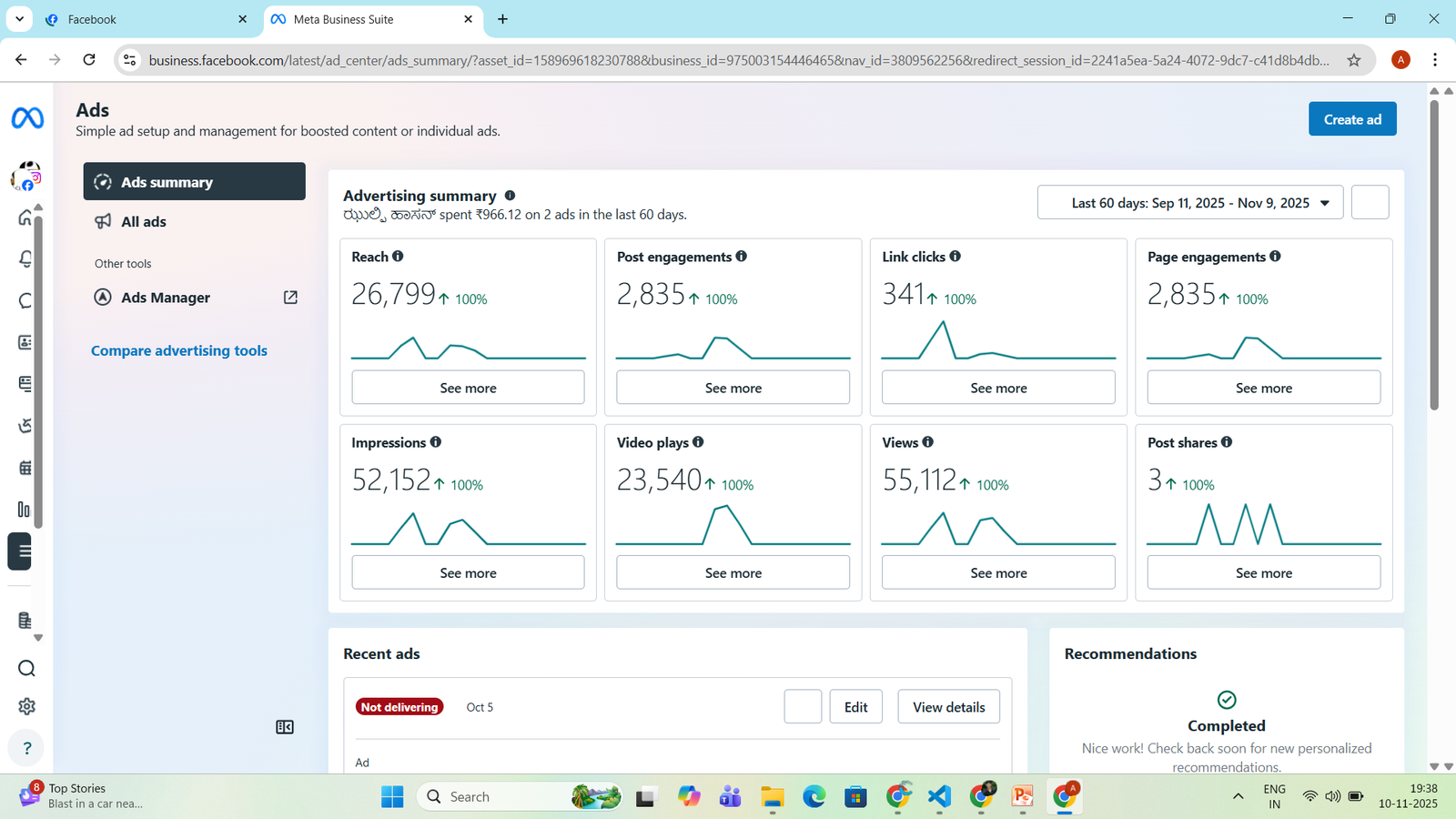Reload the page with refresh icon
The width and height of the screenshot is (1456, 819).
click(89, 60)
